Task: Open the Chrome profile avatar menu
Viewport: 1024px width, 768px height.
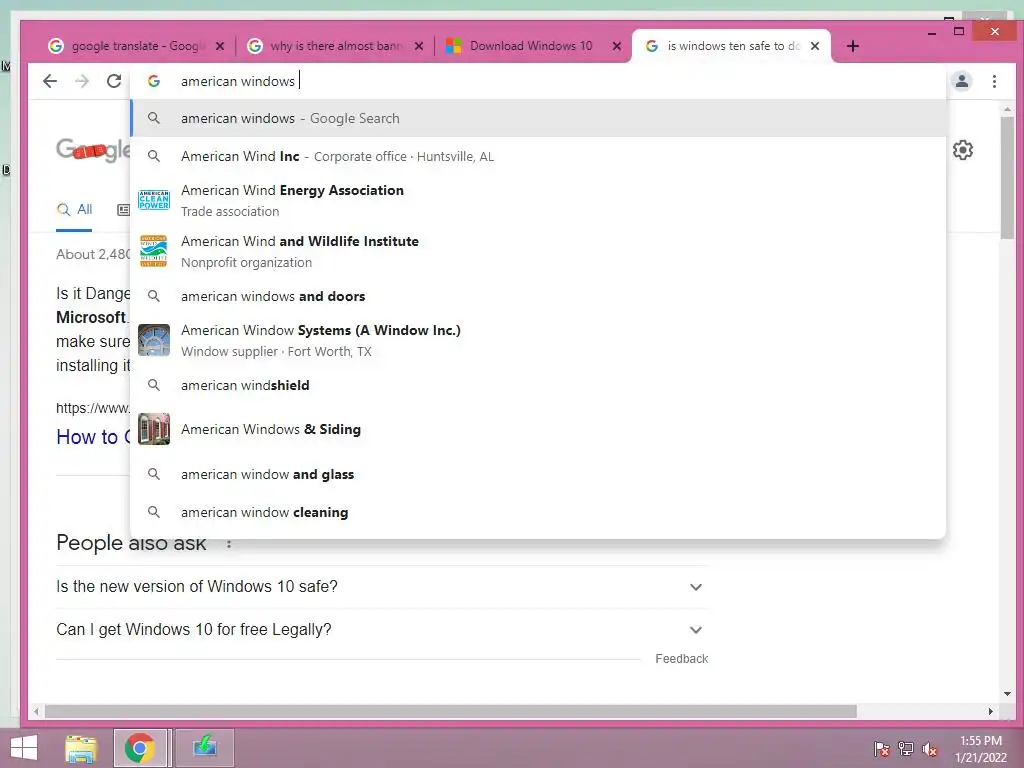Action: coord(962,81)
